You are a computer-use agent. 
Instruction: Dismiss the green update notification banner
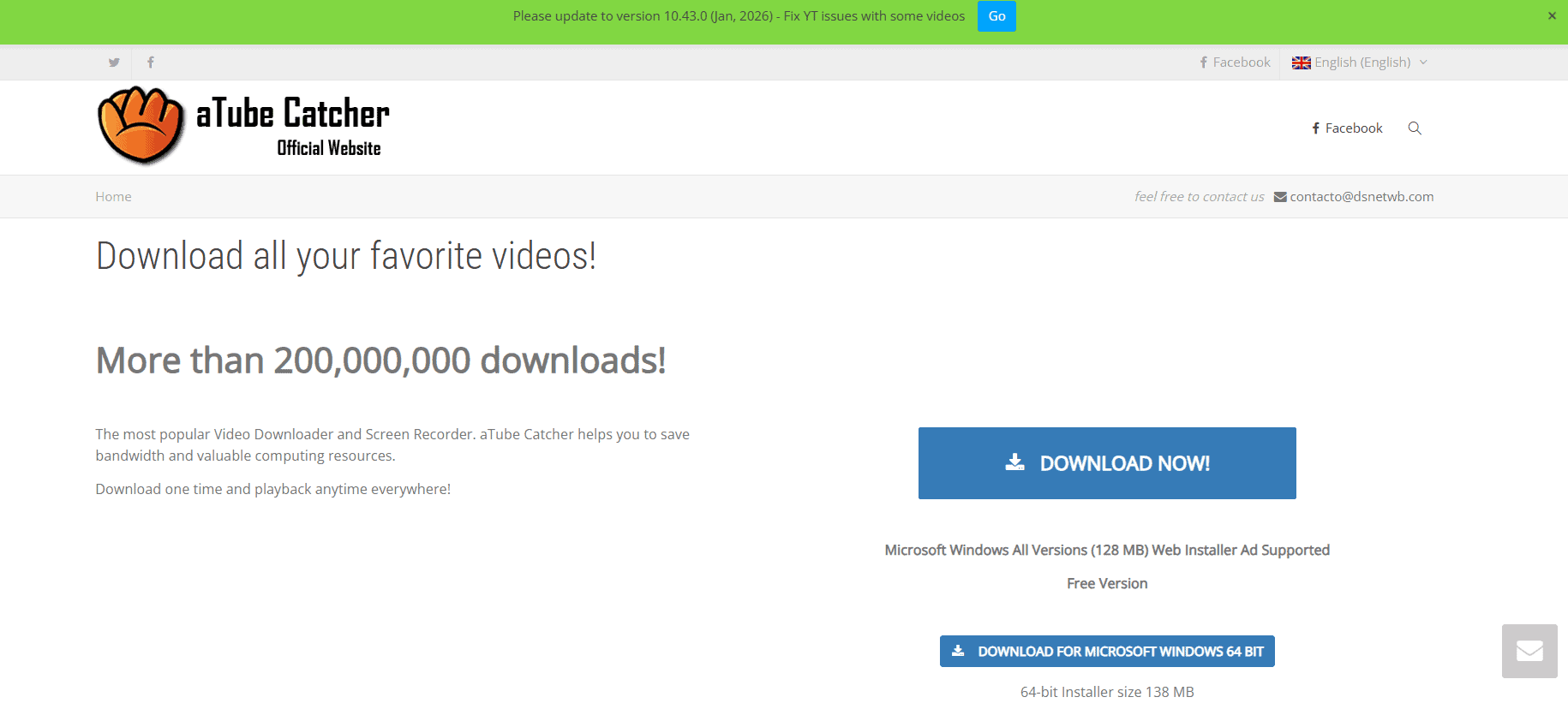tap(1552, 15)
